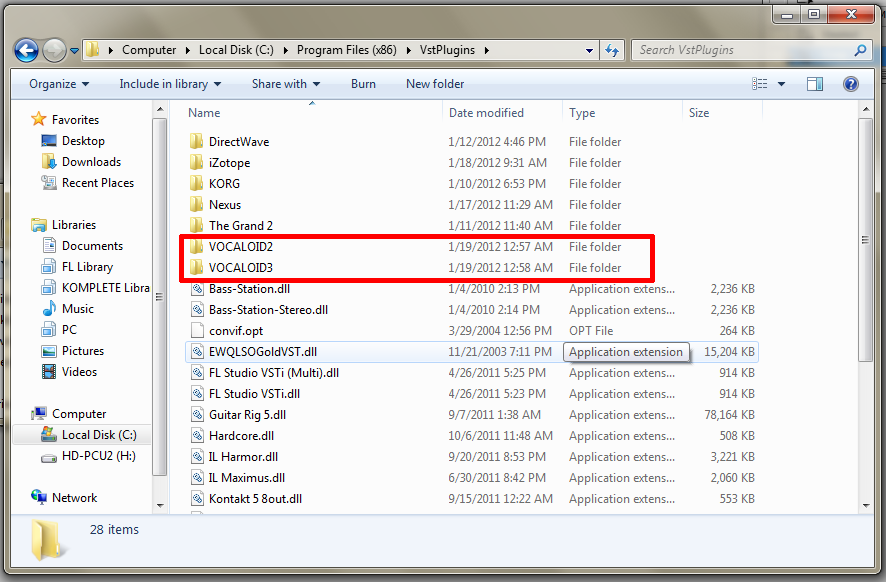Click the blue Back navigation arrow
This screenshot has width=886, height=582.
[x=26, y=51]
